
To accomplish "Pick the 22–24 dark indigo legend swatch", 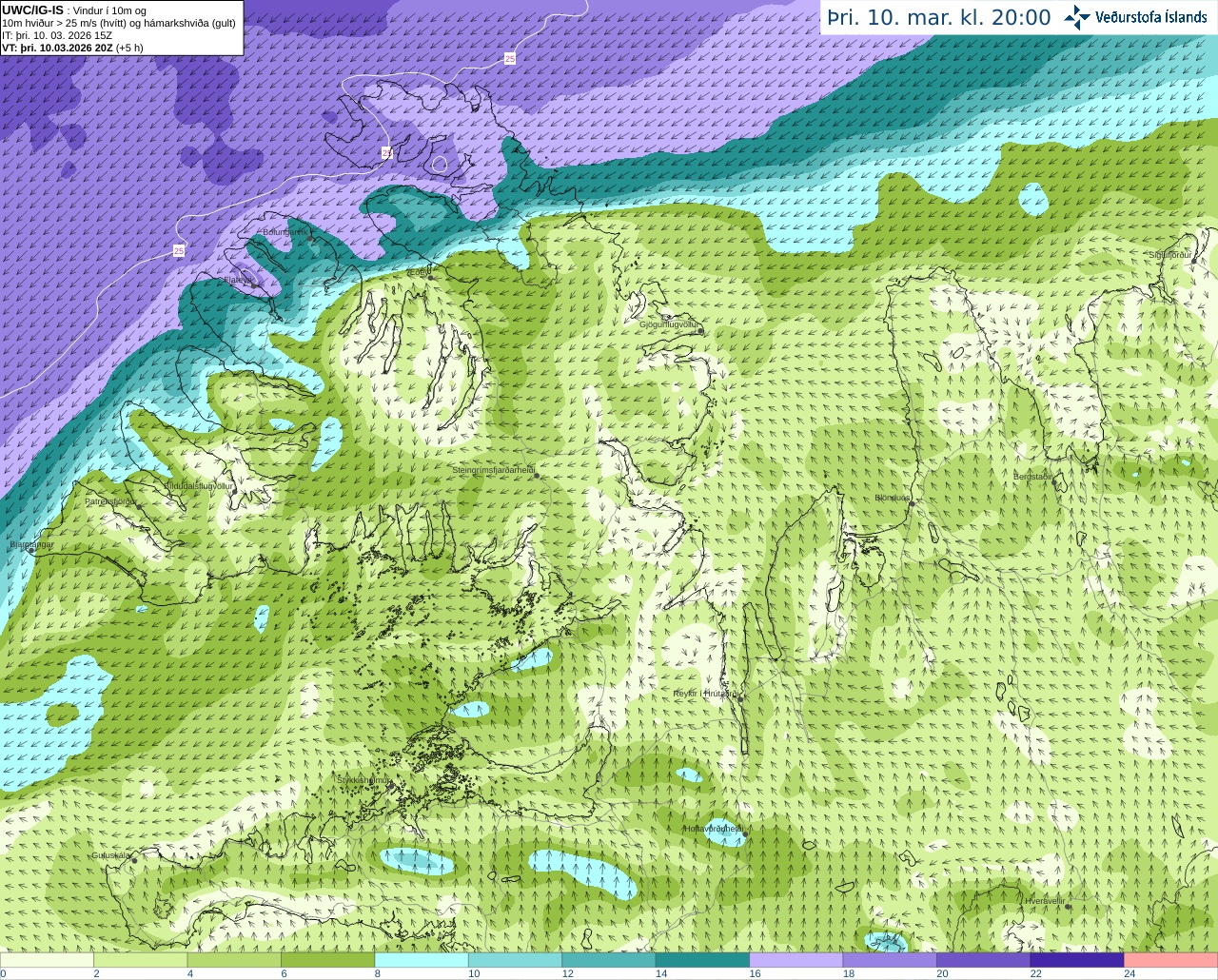I will coord(1077,960).
